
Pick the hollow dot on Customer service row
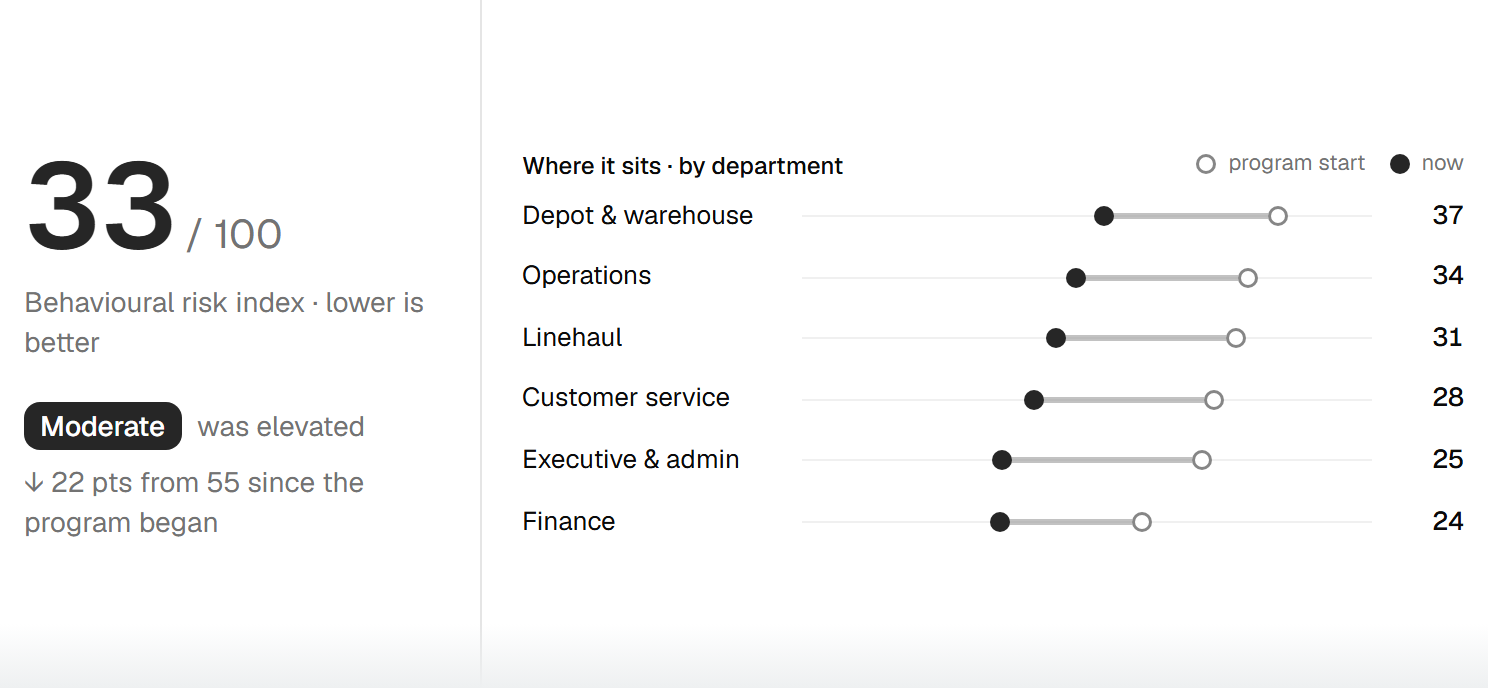point(1213,400)
